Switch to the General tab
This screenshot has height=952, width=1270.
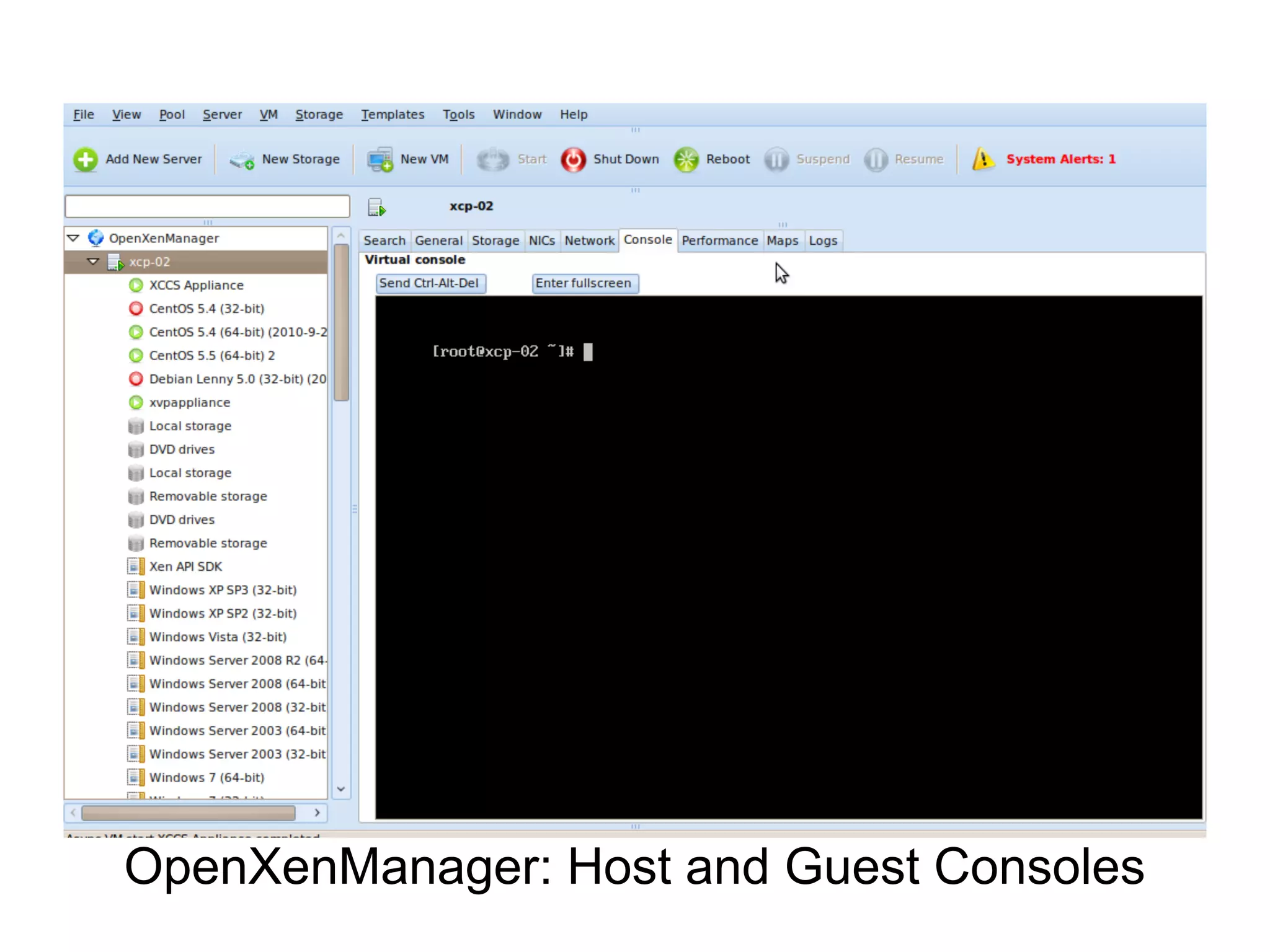(438, 240)
